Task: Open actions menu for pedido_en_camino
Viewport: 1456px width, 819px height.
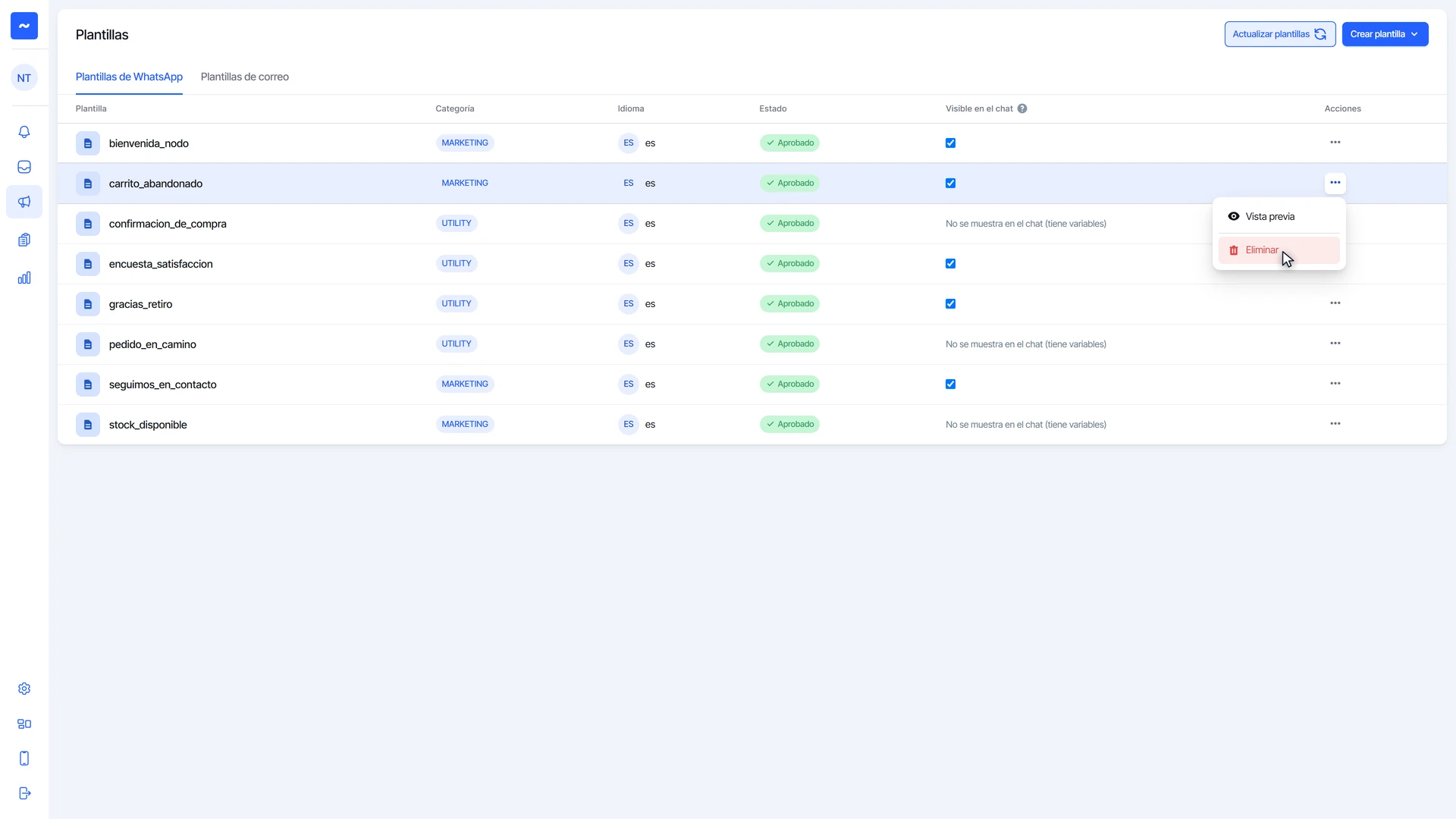Action: 1335,344
